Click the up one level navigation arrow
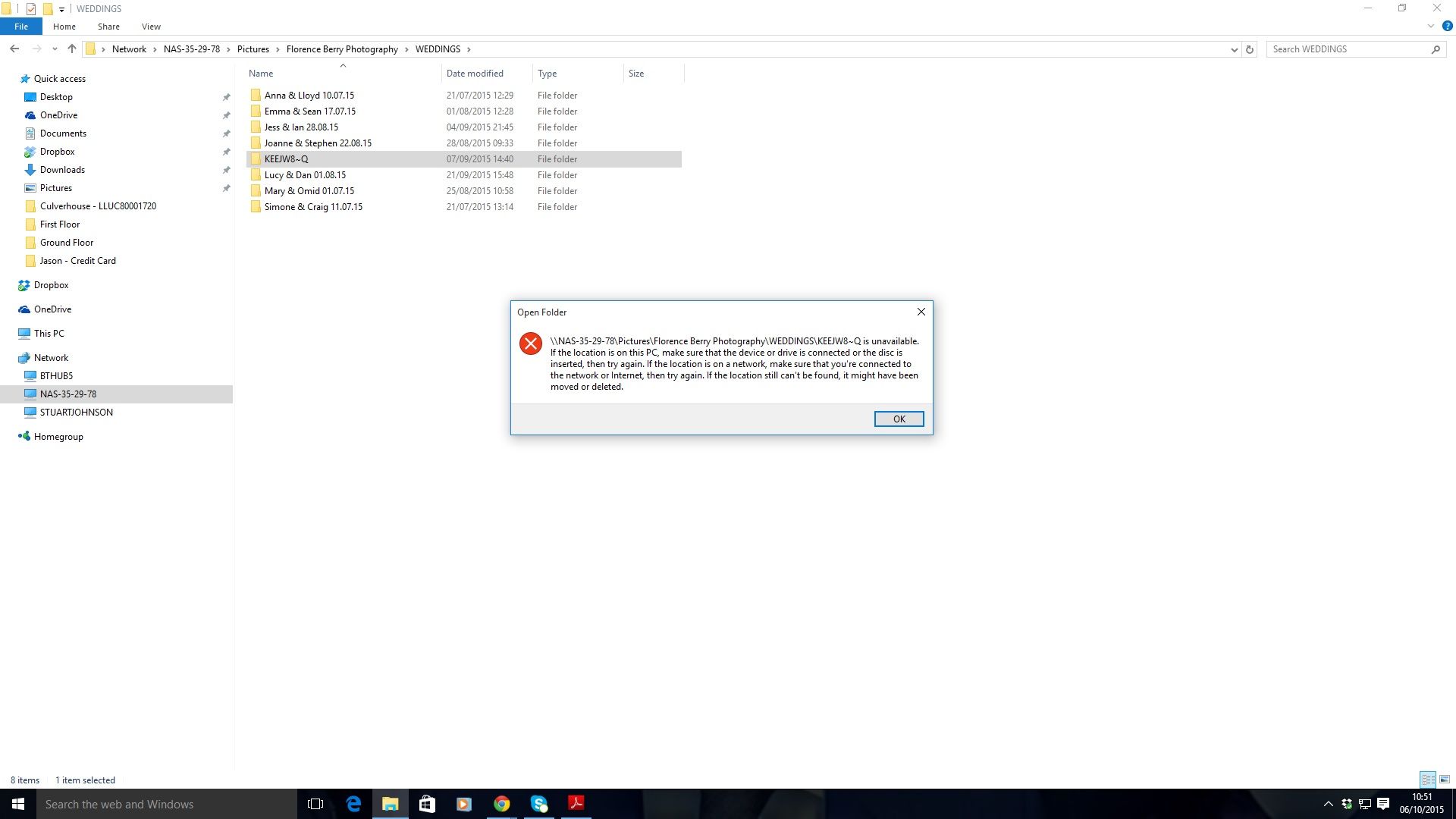 [71, 49]
